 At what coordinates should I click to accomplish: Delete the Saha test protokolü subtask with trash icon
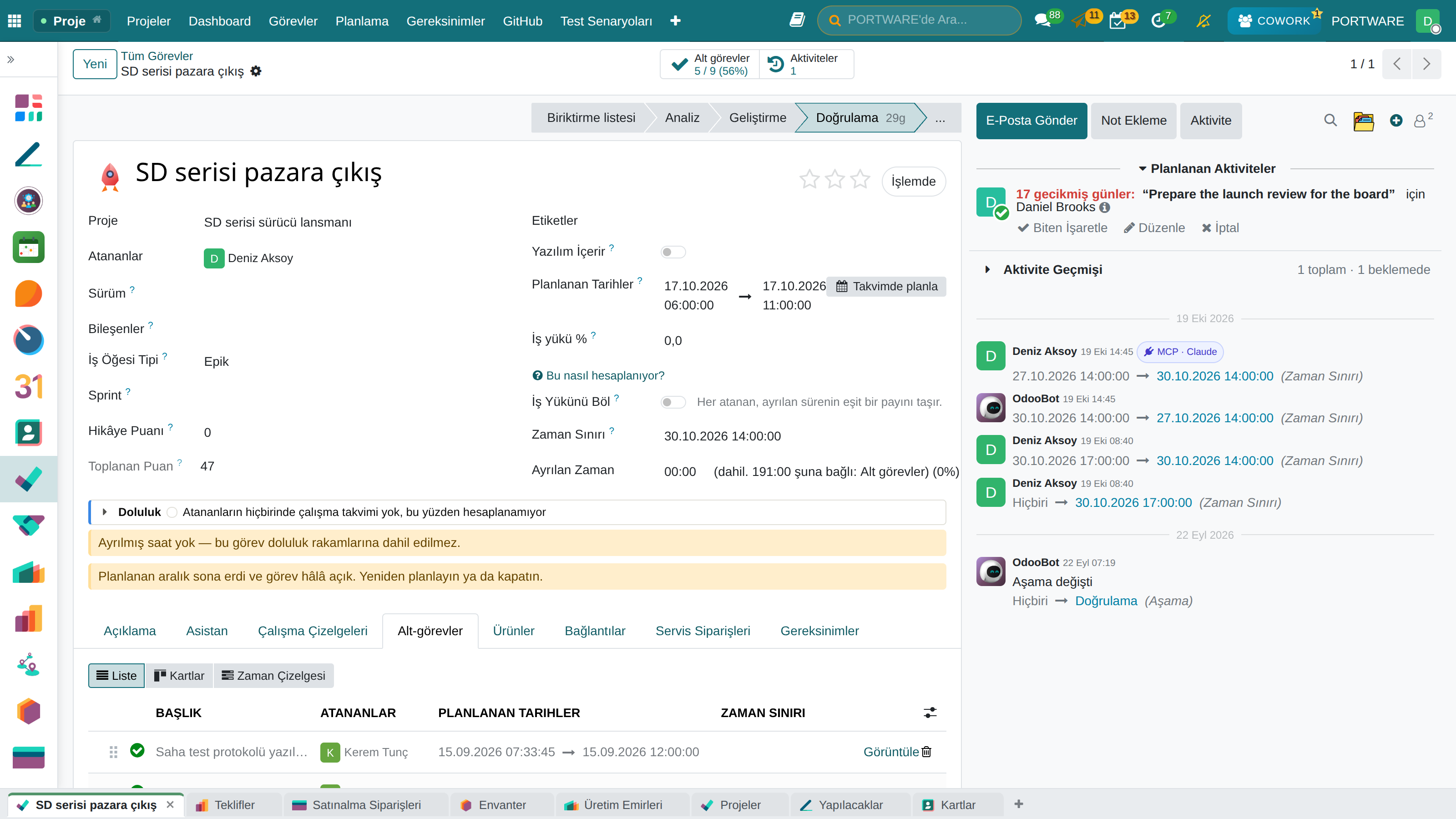926,752
